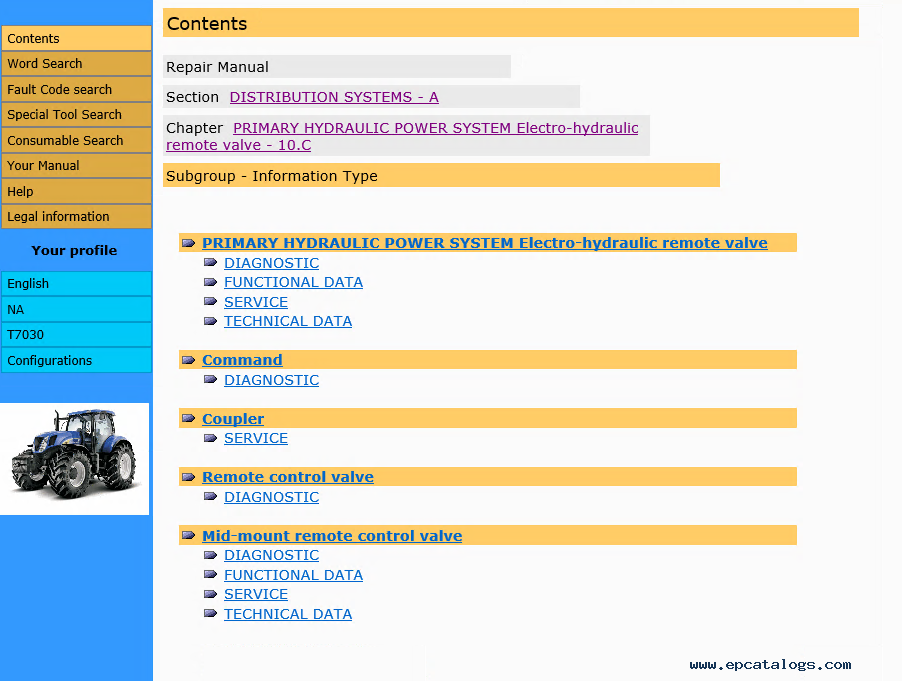Image resolution: width=902 pixels, height=681 pixels.
Task: Open Word Search in the sidebar
Action: (x=76, y=64)
